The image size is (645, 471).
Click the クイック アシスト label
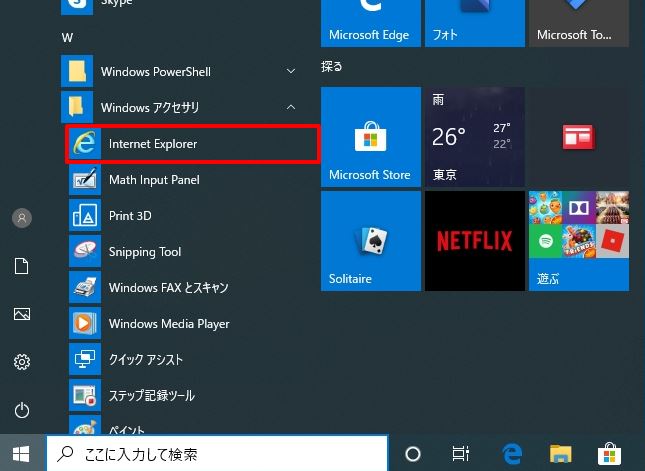pos(146,360)
